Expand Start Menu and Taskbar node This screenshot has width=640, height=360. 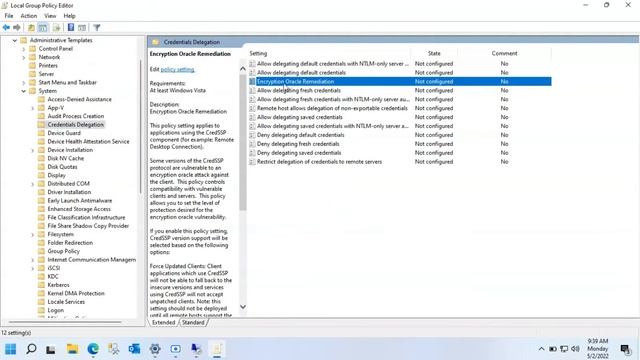[24, 83]
